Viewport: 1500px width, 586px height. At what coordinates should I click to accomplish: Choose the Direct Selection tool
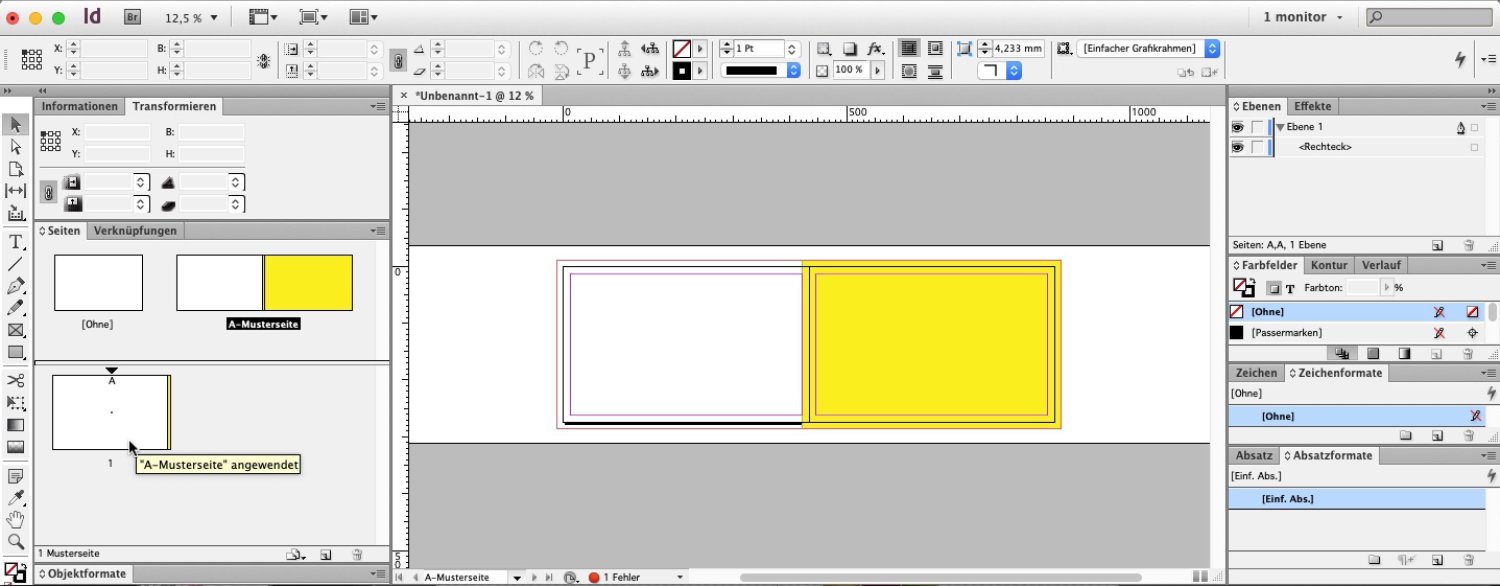(16, 147)
